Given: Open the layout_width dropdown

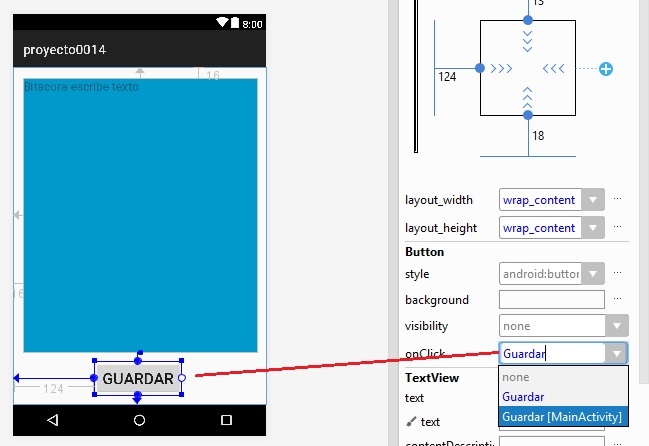Looking at the screenshot, I should coord(594,200).
